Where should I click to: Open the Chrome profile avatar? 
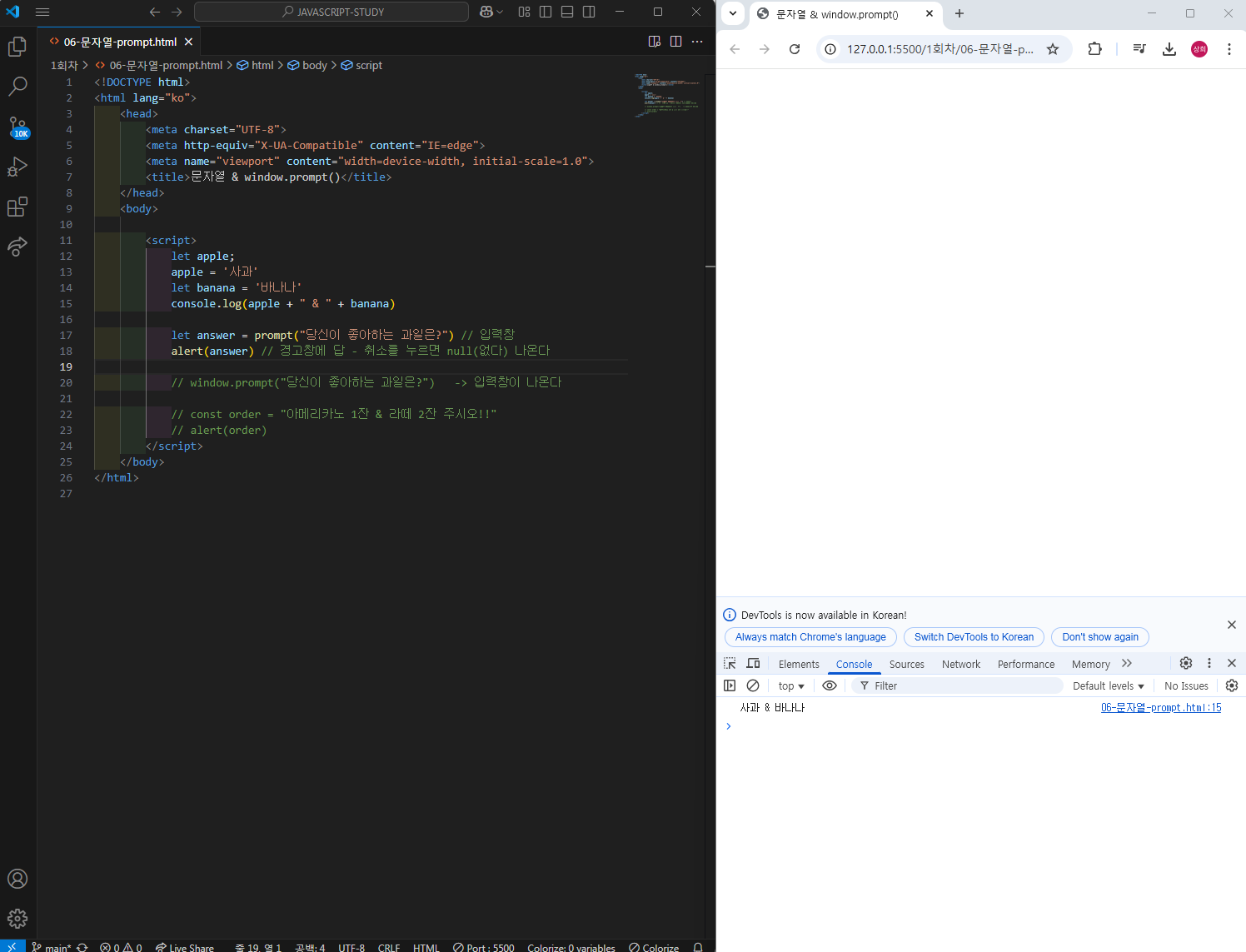[1199, 49]
